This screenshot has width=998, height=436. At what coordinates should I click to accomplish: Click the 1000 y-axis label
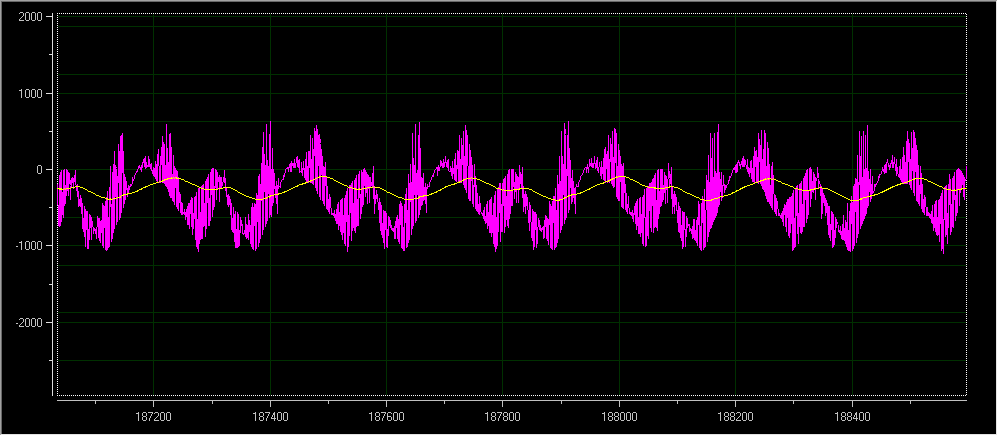pyautogui.click(x=28, y=94)
